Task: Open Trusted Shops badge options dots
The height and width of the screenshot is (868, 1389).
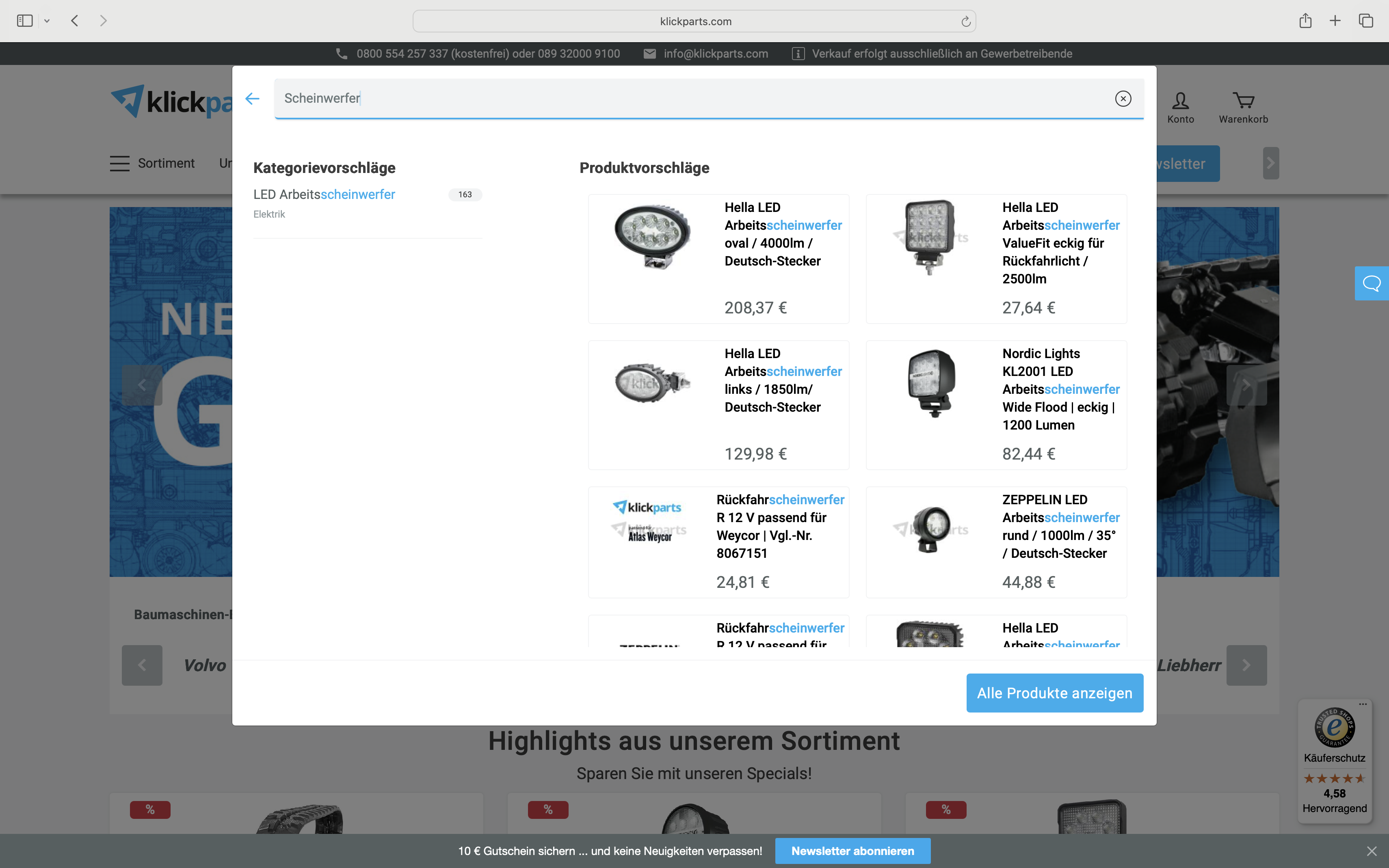Action: pos(1363,704)
